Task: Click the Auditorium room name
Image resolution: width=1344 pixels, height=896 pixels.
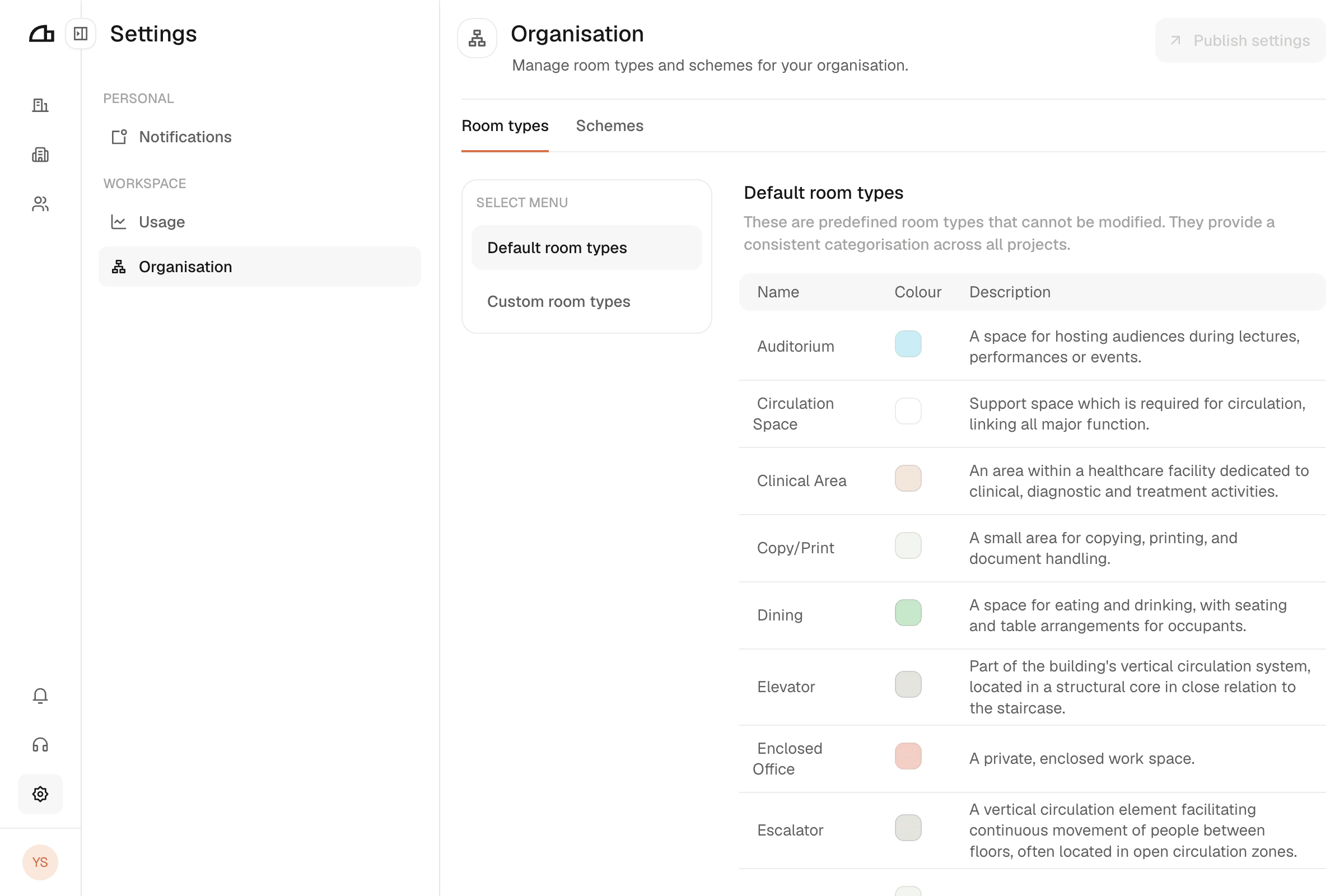Action: point(795,346)
